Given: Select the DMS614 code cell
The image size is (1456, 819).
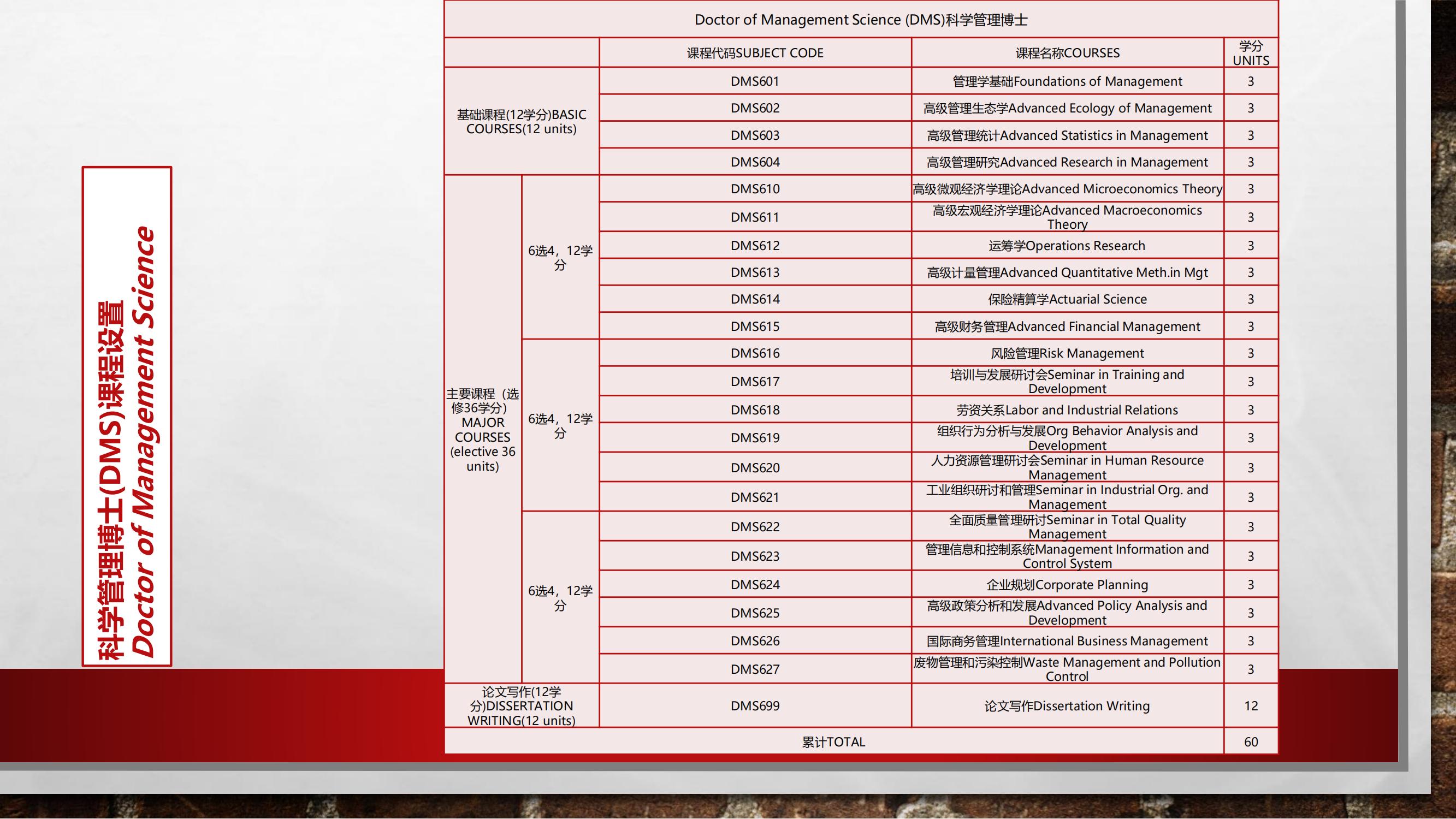Looking at the screenshot, I should click(x=755, y=299).
